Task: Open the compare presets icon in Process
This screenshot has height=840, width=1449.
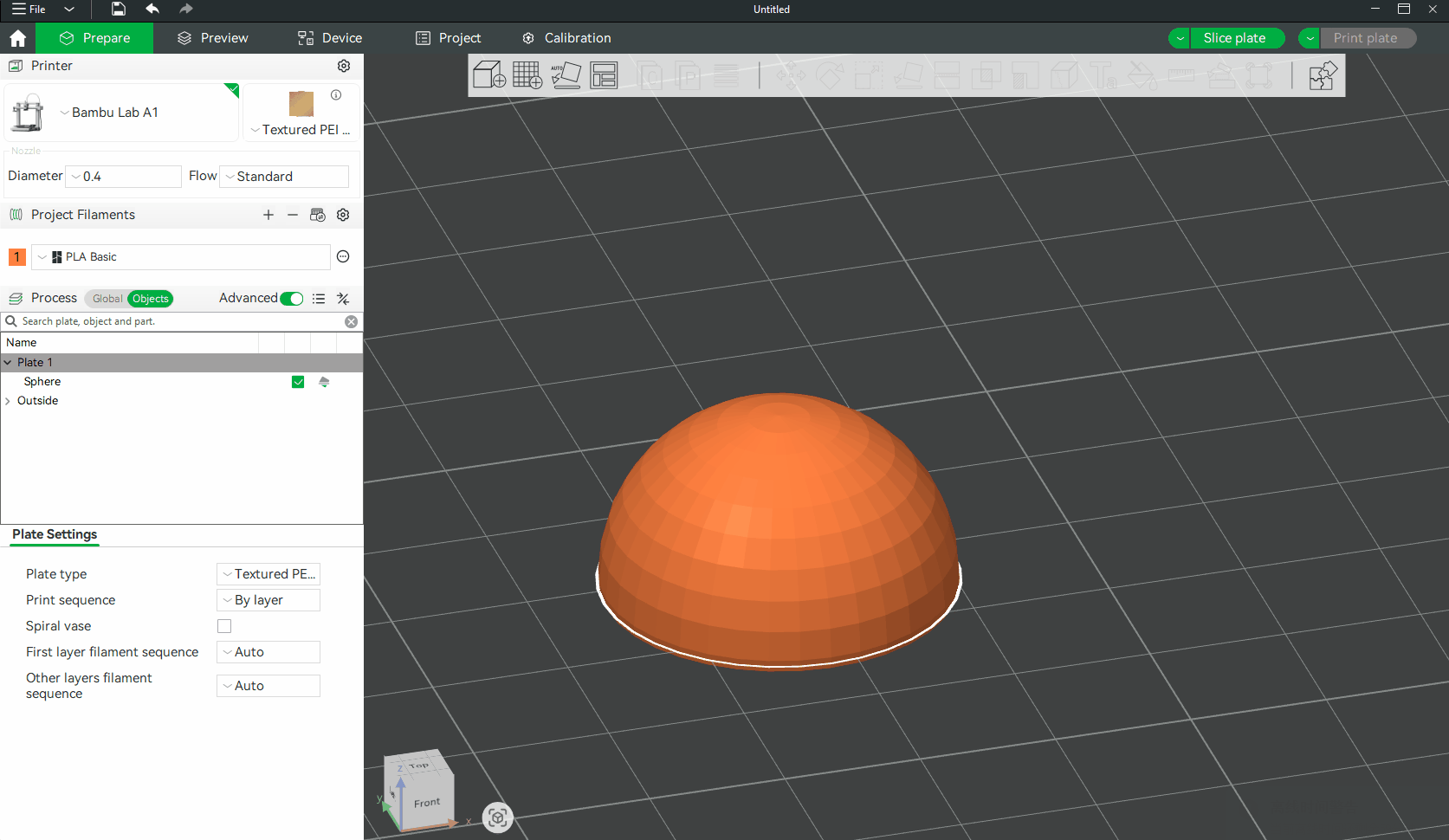Action: 343,299
